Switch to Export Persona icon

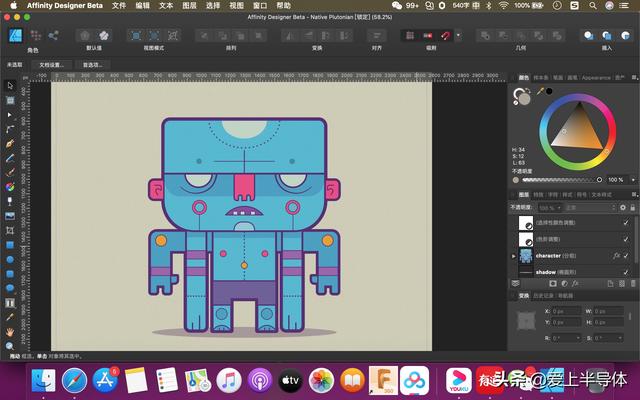(x=53, y=36)
